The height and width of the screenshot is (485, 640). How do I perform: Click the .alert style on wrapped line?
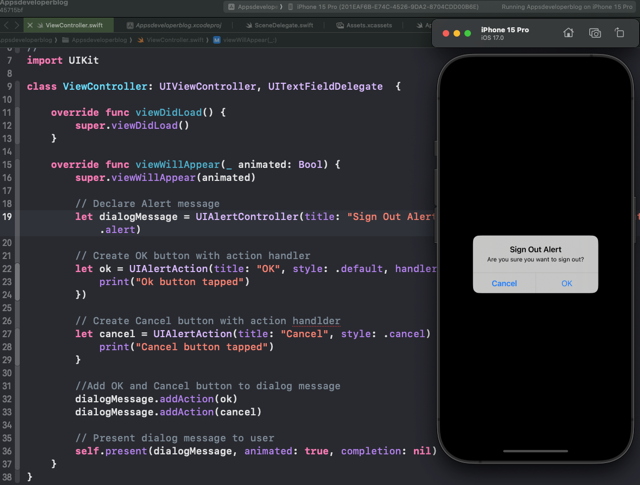coord(117,230)
